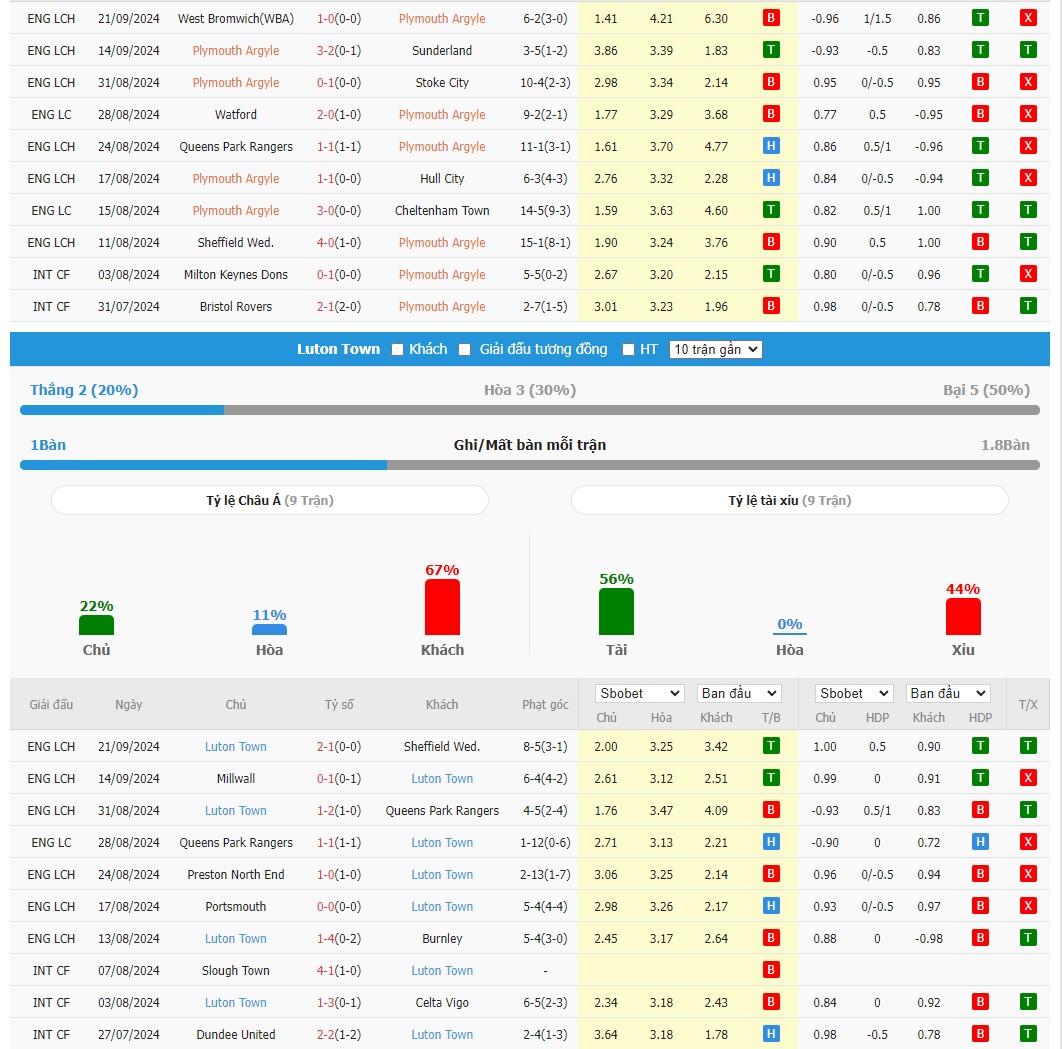Click green T result icon in Luton vs Sheffield Wed. row
1062x1049 pixels.
click(771, 746)
